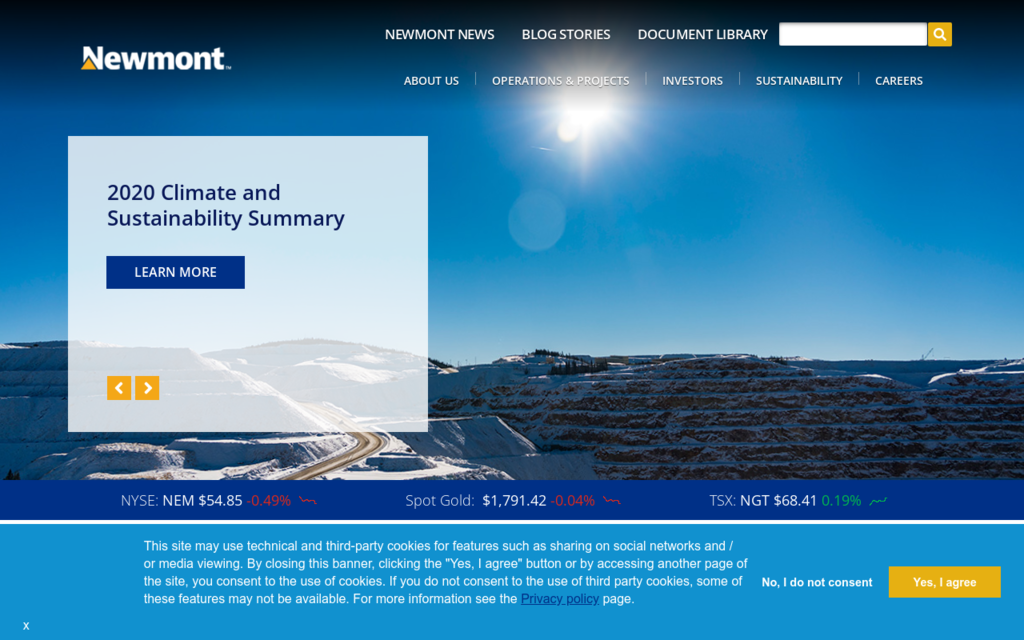1024x640 pixels.
Task: Visit the Document Library page
Action: tap(702, 34)
